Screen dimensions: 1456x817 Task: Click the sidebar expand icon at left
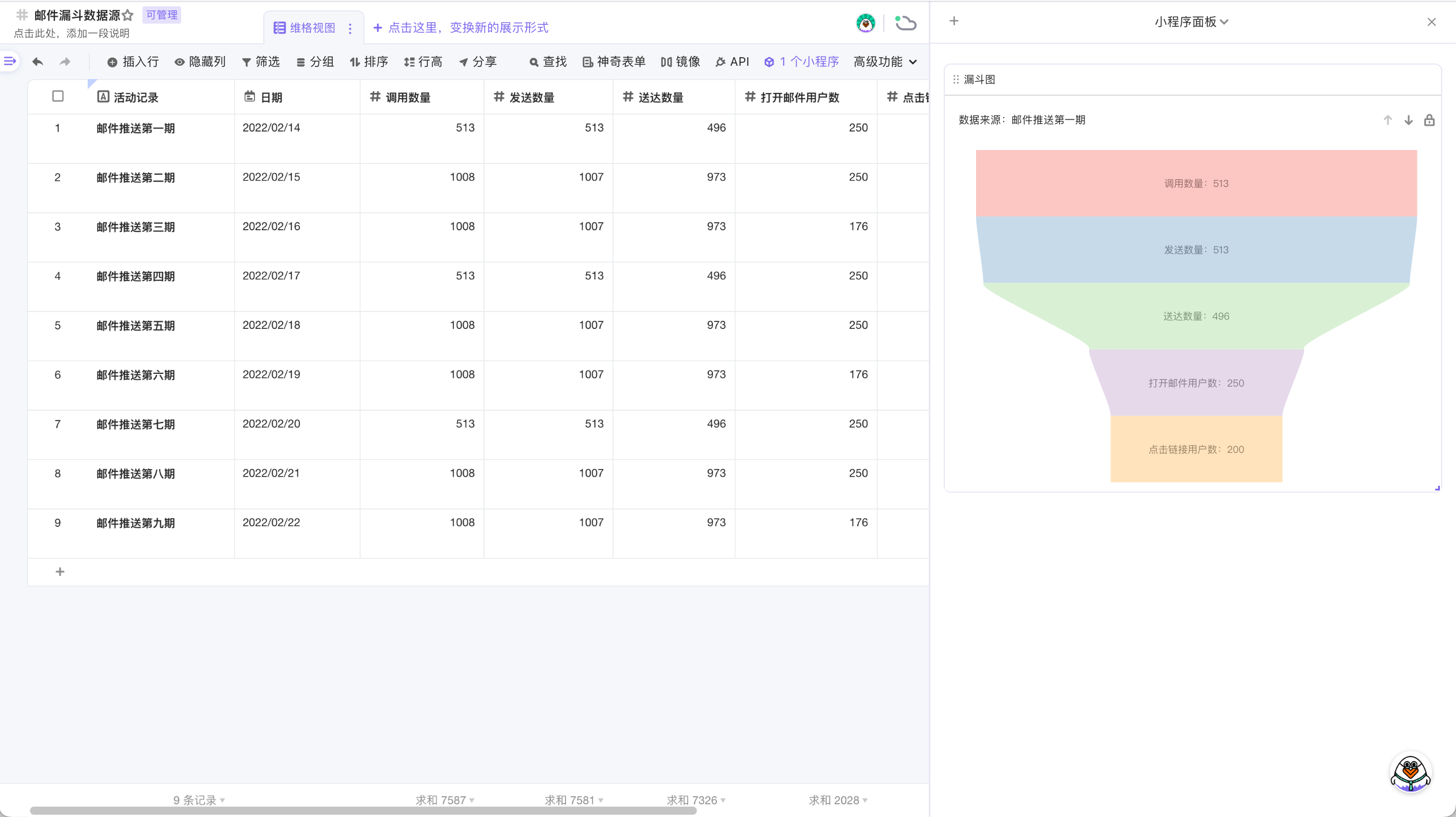(x=10, y=61)
